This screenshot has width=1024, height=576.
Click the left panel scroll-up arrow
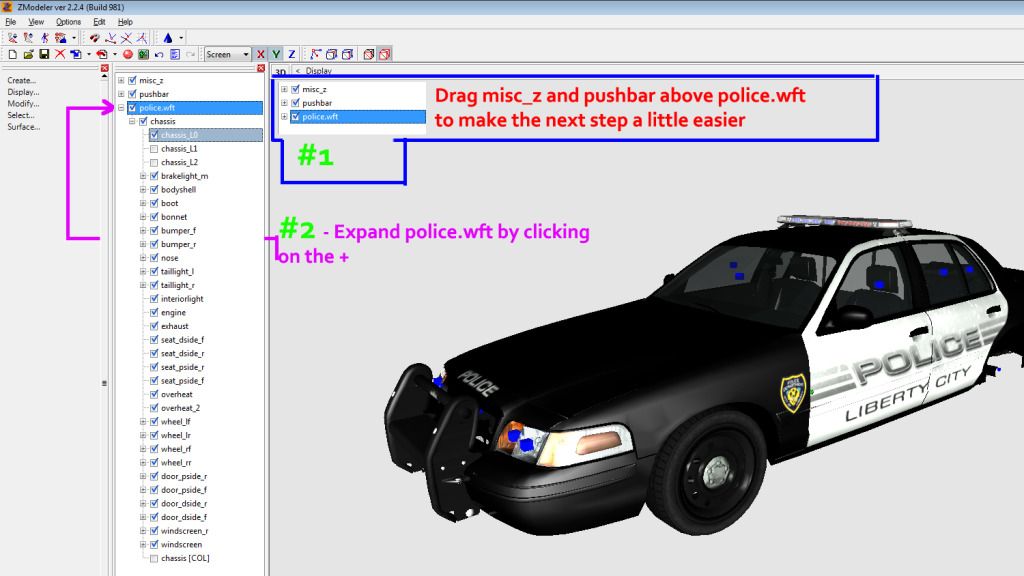(104, 76)
